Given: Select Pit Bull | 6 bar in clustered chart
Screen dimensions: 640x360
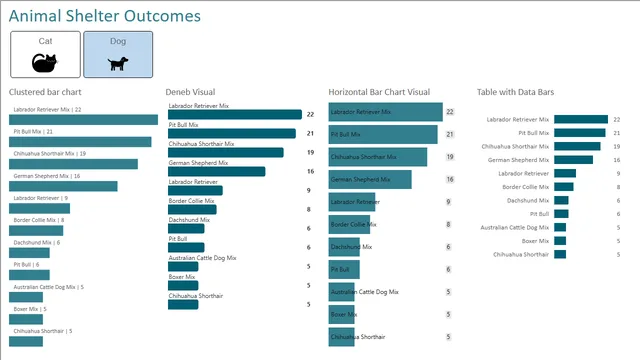Looking at the screenshot, I should tap(29, 275).
